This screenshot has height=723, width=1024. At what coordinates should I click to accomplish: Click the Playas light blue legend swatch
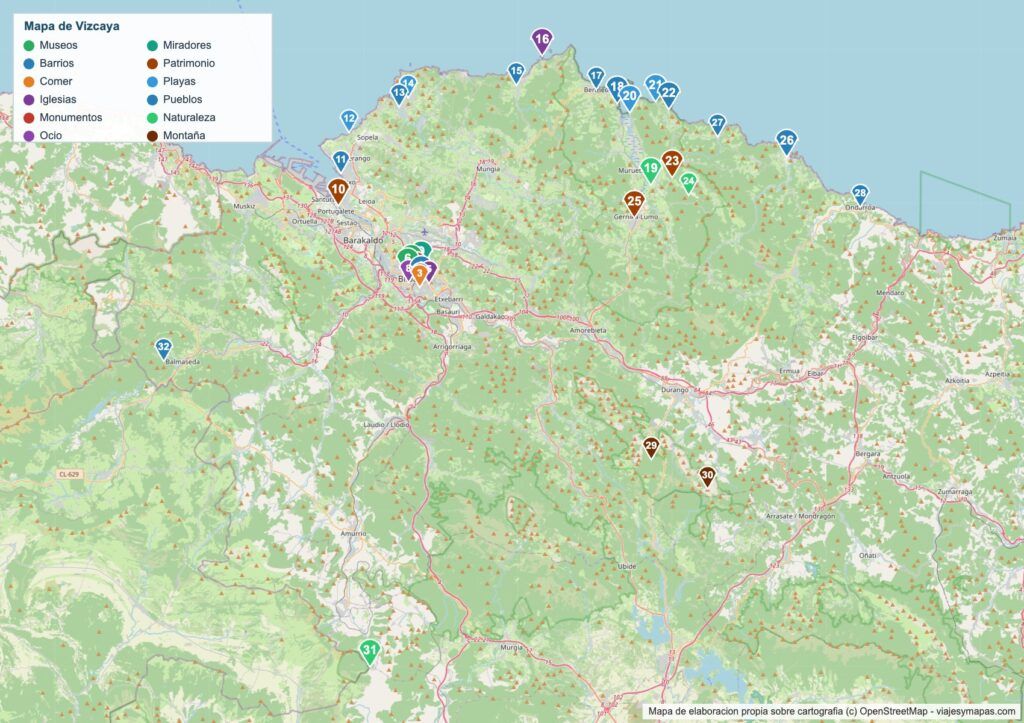pos(152,82)
